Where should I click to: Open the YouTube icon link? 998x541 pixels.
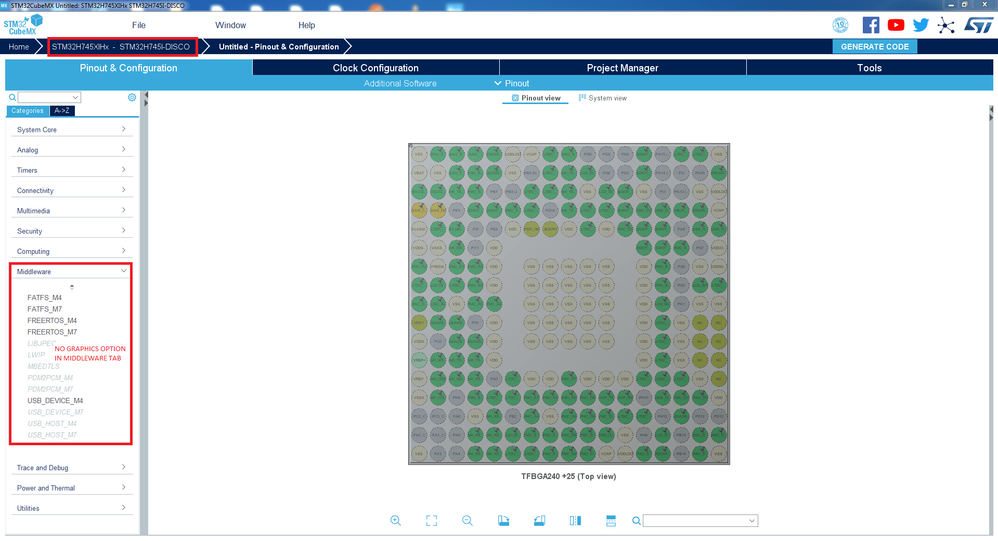[896, 25]
